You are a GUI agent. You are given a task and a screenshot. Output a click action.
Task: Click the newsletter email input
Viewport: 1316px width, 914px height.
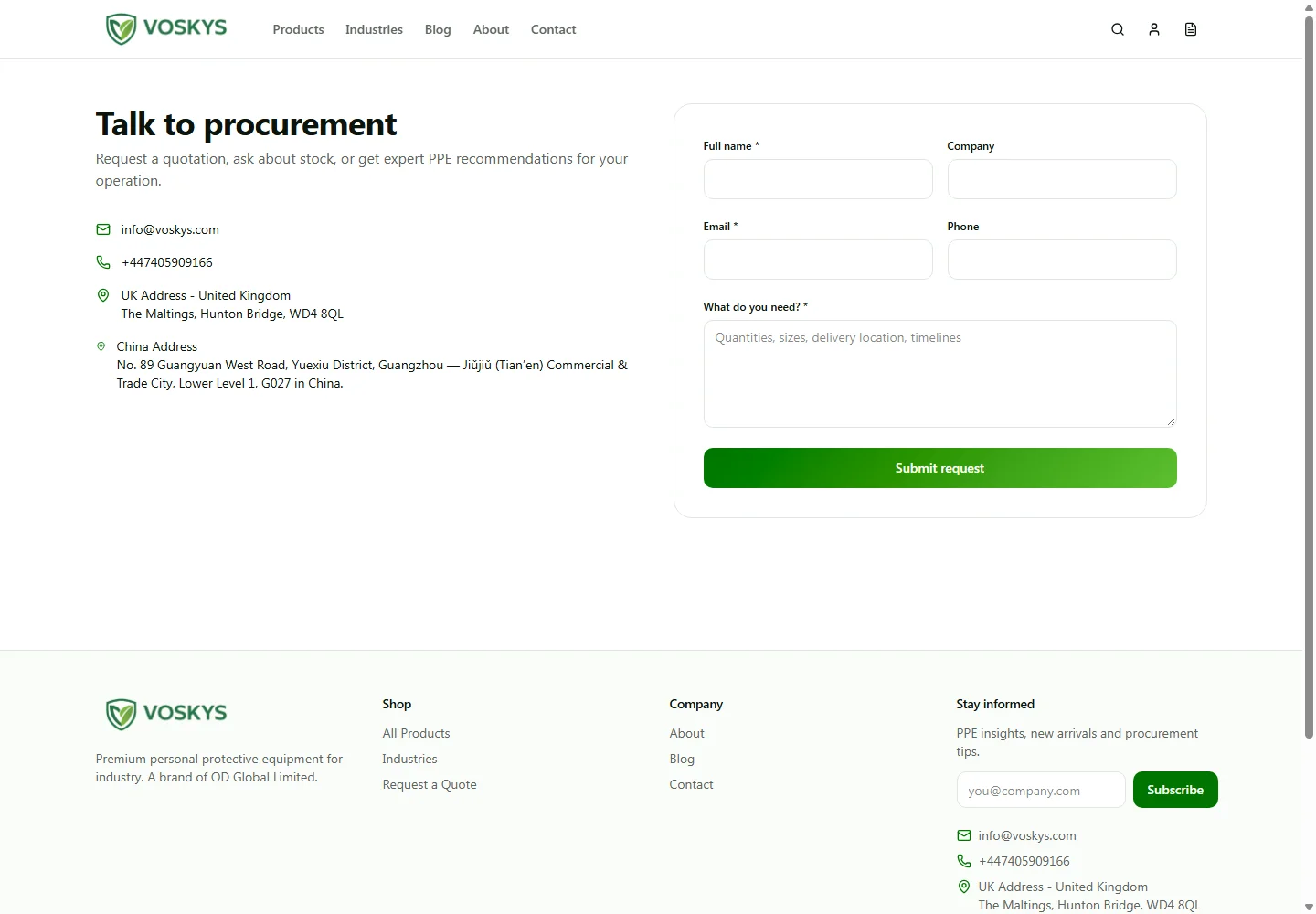point(1041,790)
